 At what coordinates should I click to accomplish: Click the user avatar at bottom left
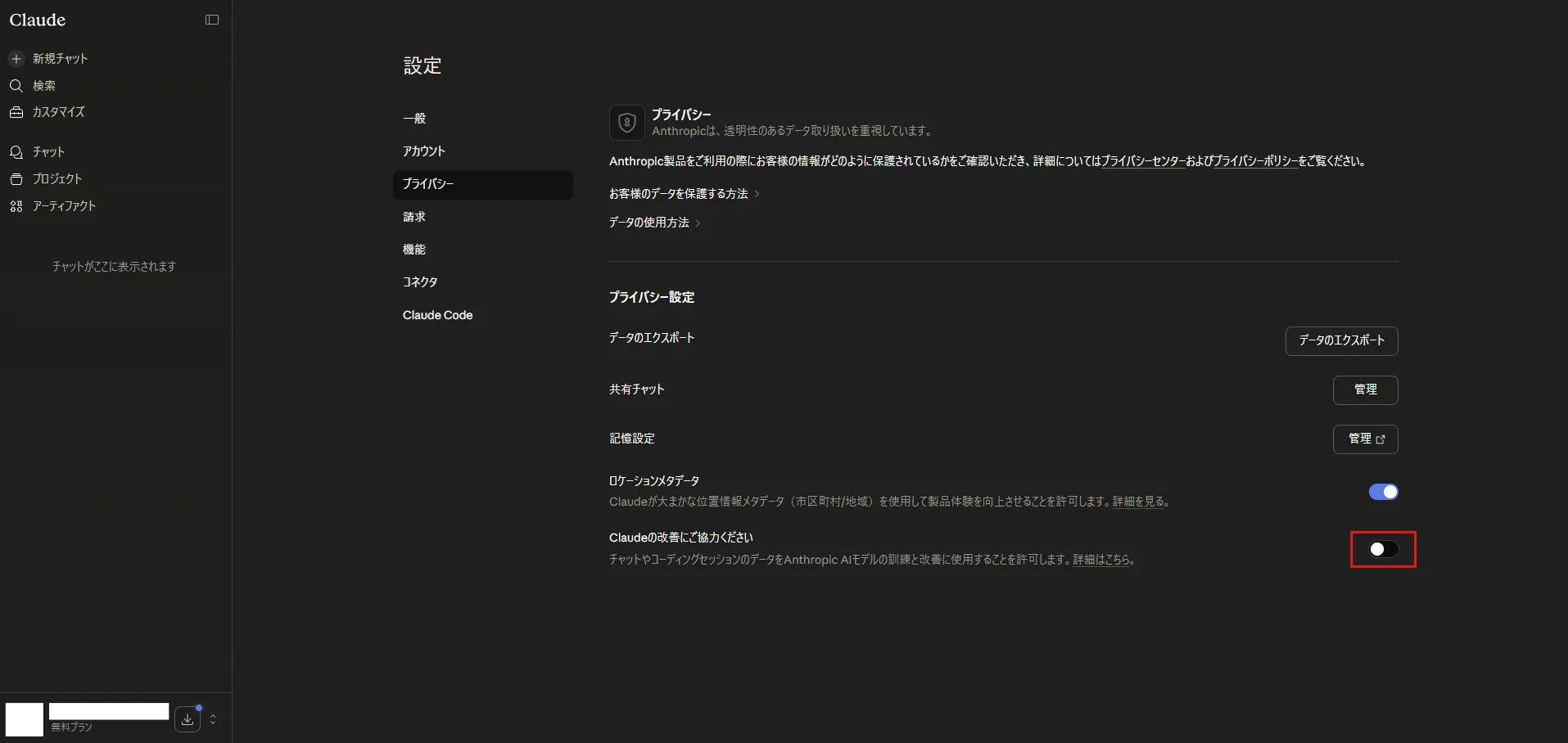pyautogui.click(x=25, y=720)
